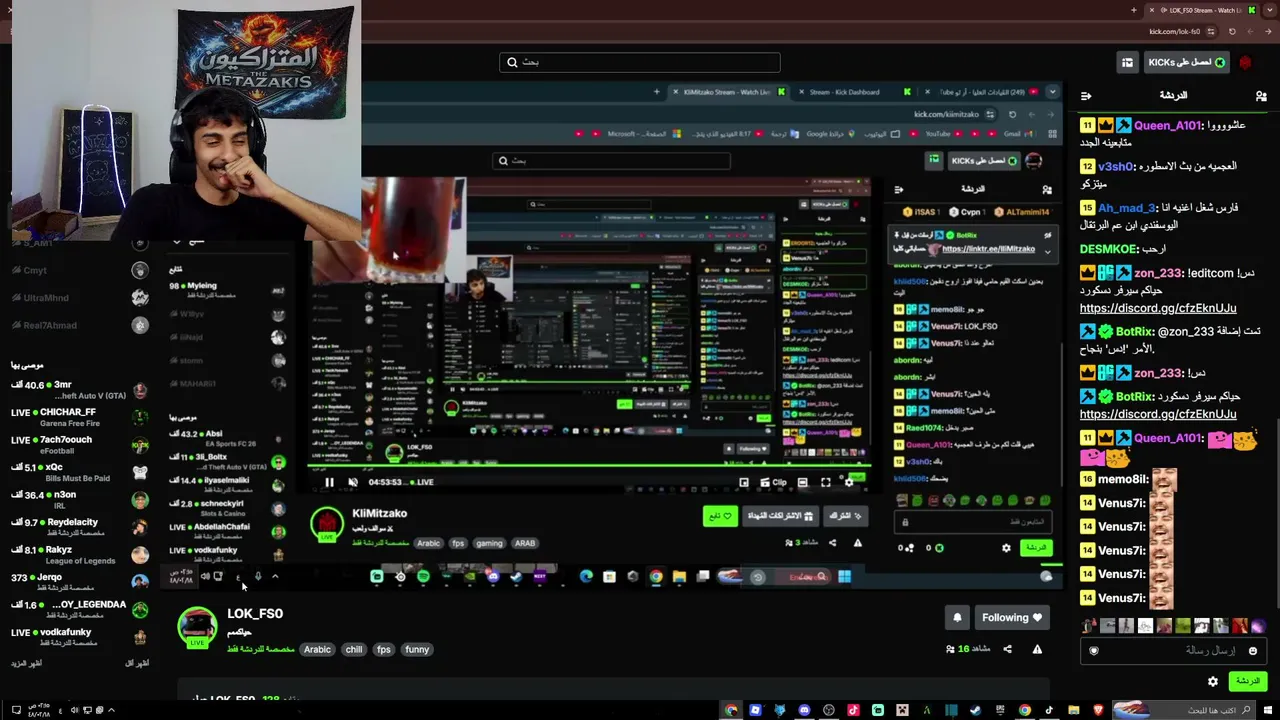Expand the sidebar with أظهر المزيد

tap(27, 664)
